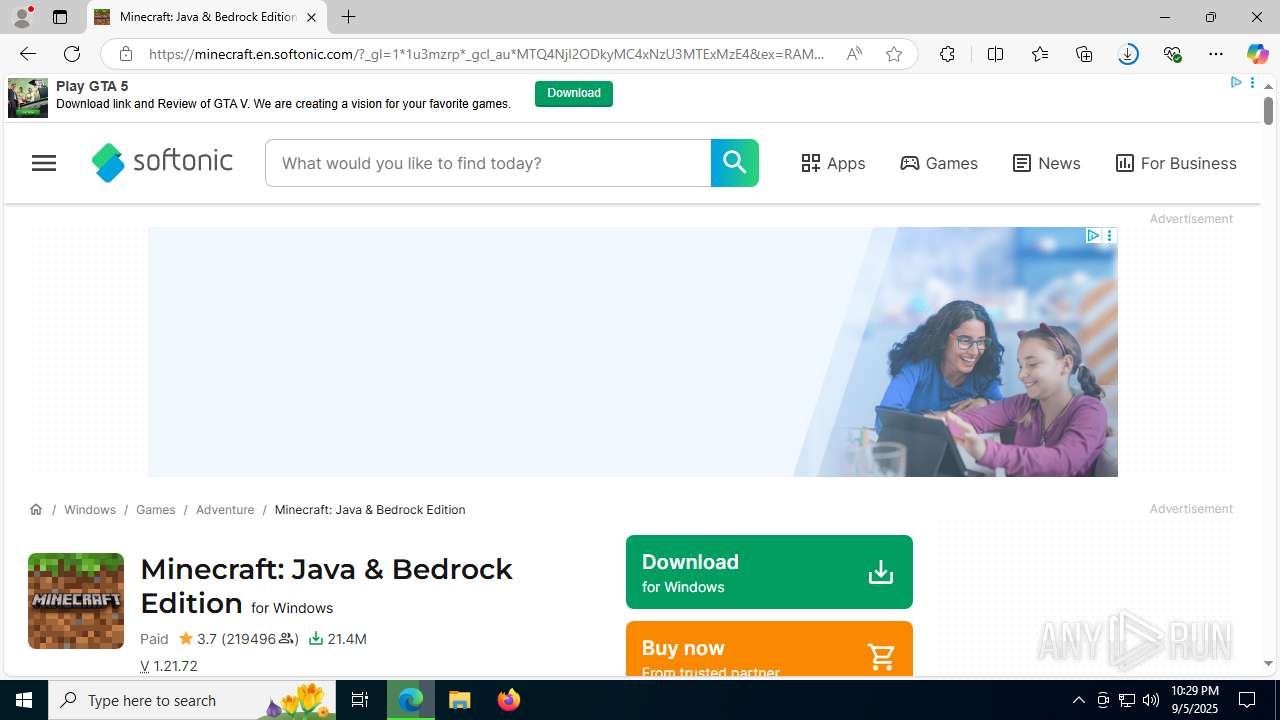This screenshot has width=1280, height=720.
Task: Open Task View in the taskbar
Action: [x=360, y=700]
